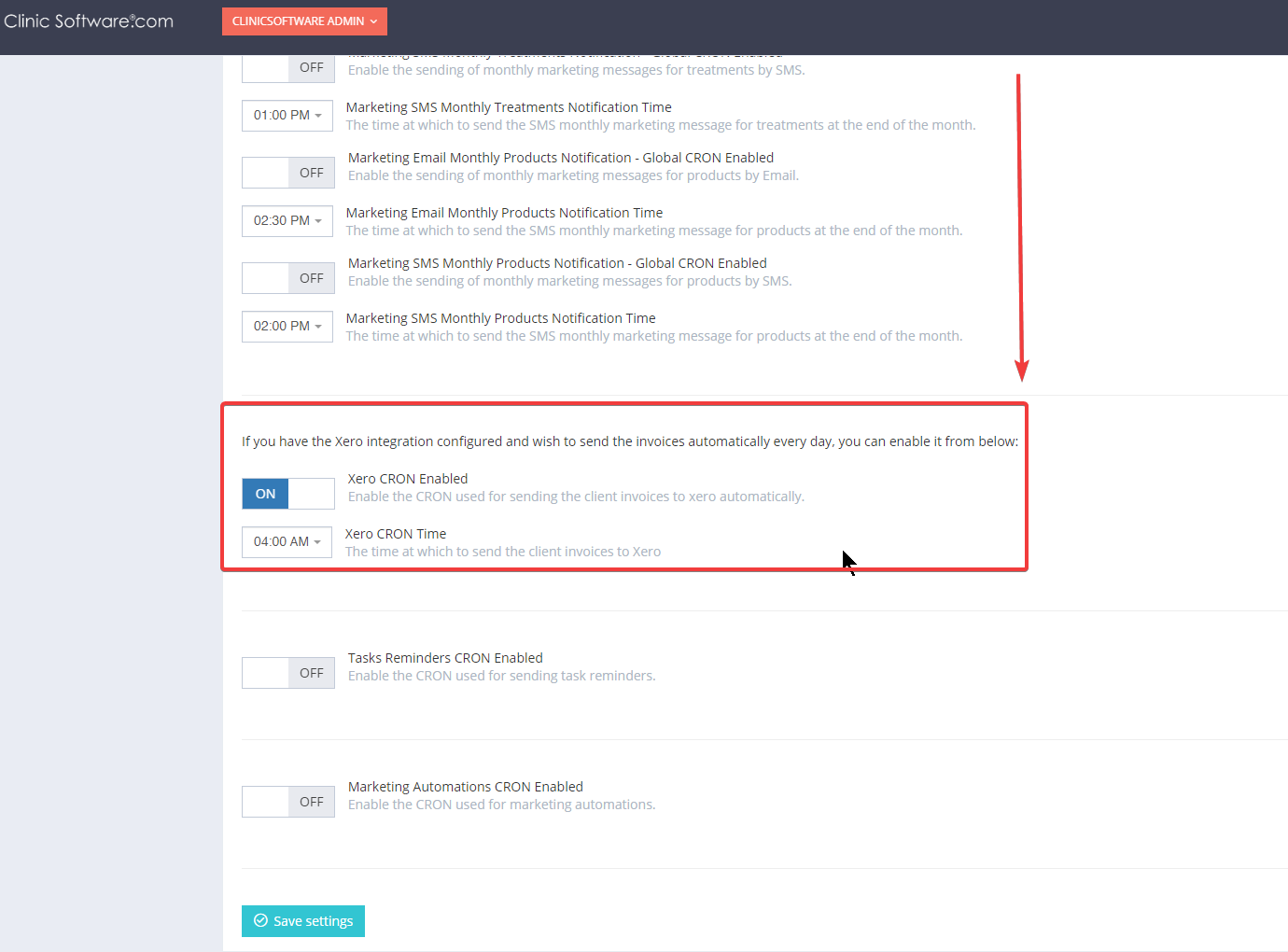Click Marketing SMS Monthly Products Notification Time label
Viewport: 1288px width, 952px height.
pyautogui.click(x=500, y=318)
